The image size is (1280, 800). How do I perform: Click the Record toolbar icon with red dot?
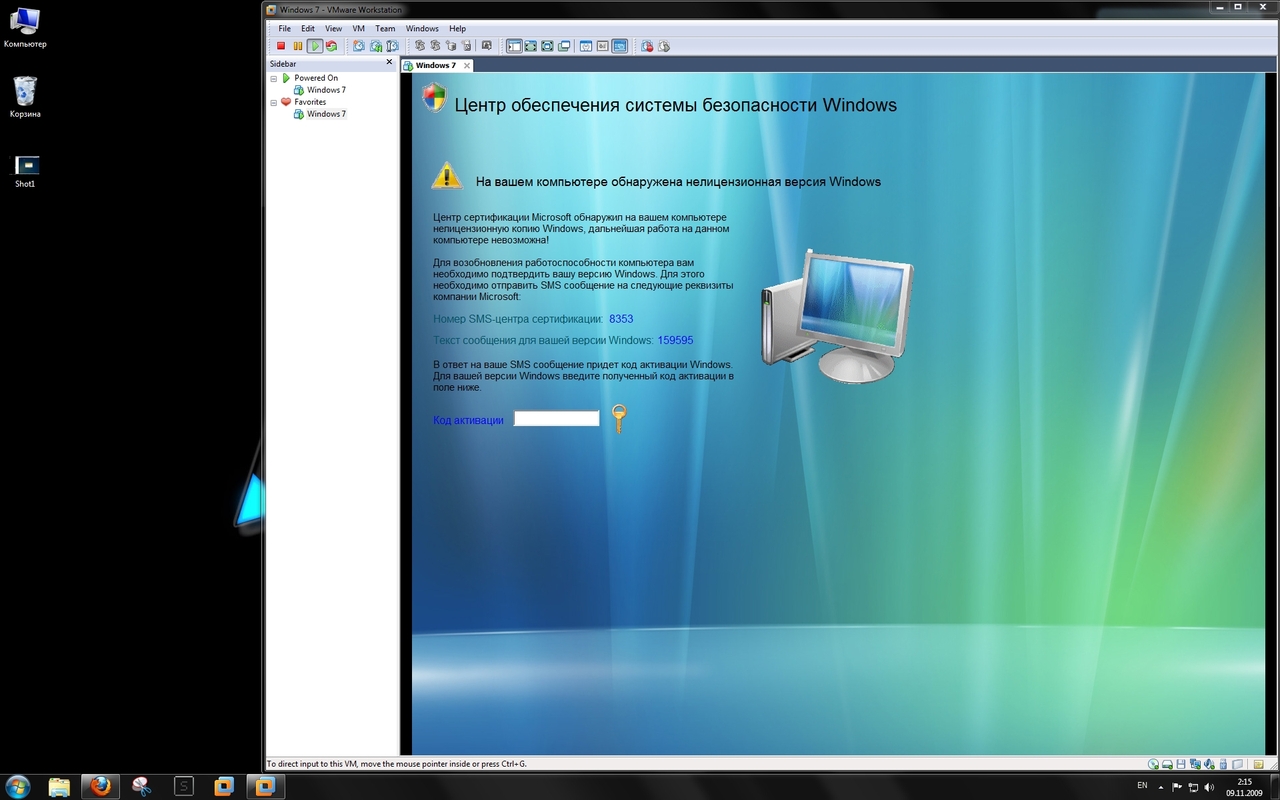click(x=647, y=46)
